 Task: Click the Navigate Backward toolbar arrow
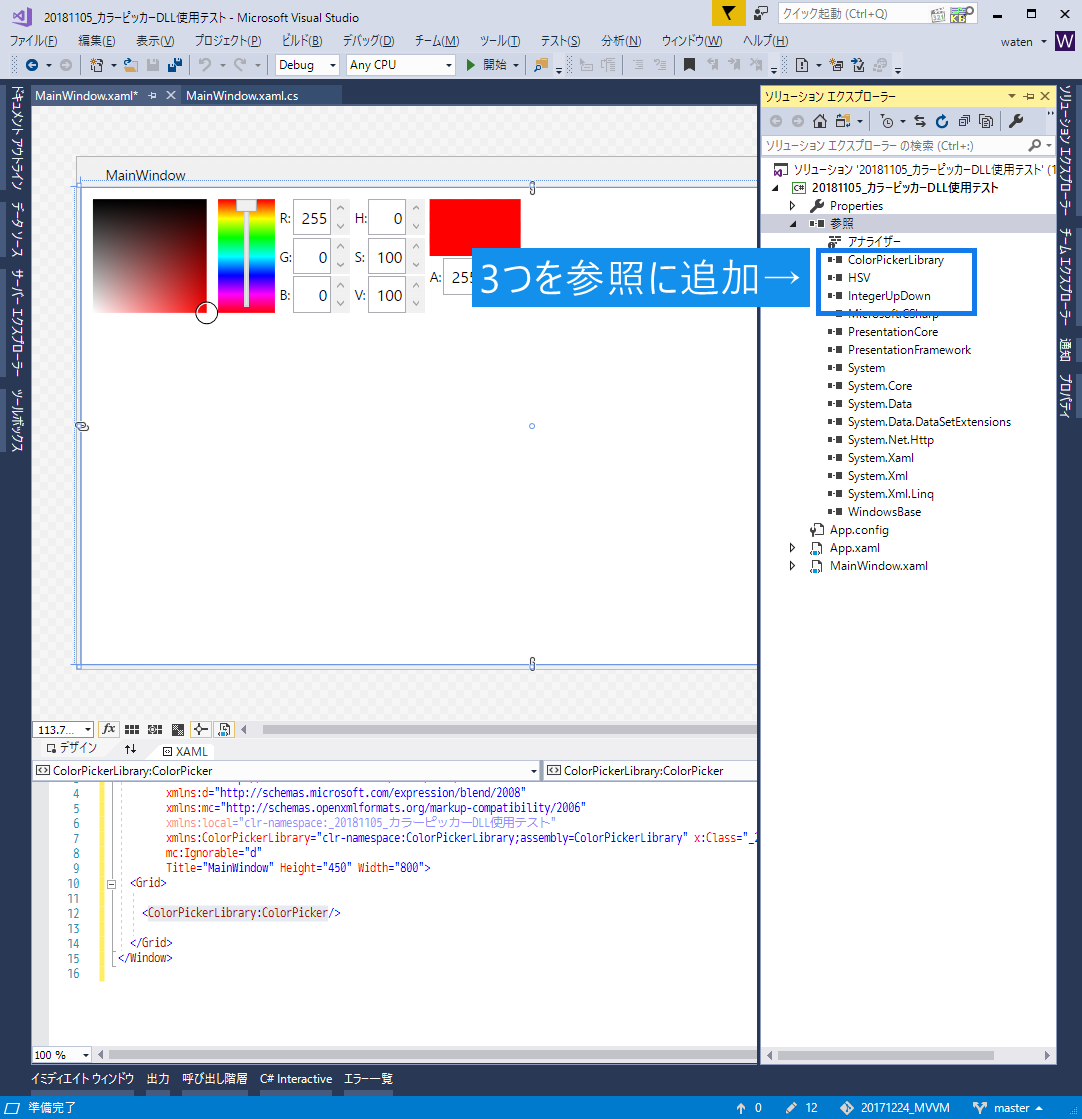32,65
